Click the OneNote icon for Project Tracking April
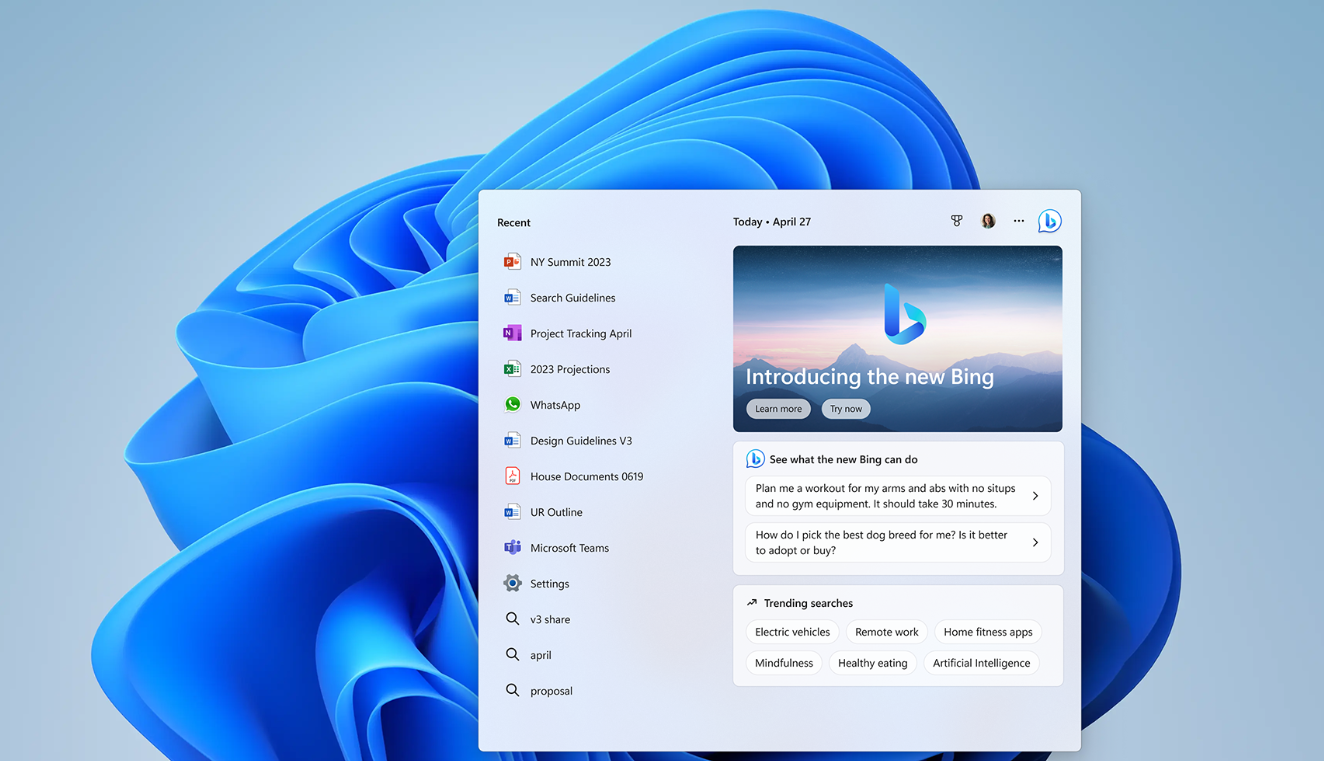Viewport: 1324px width, 761px height. pos(512,333)
